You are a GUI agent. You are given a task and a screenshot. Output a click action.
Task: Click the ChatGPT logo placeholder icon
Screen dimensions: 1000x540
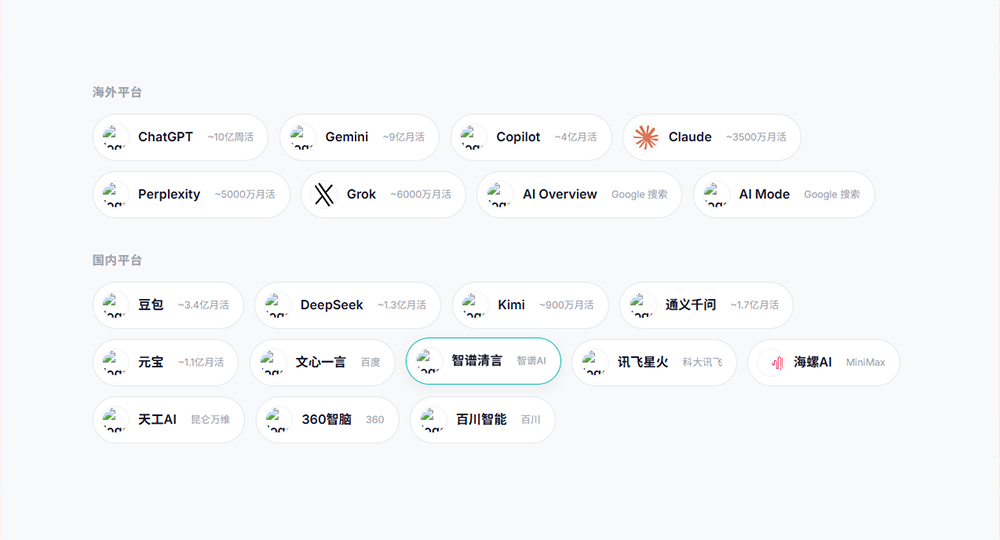115,137
